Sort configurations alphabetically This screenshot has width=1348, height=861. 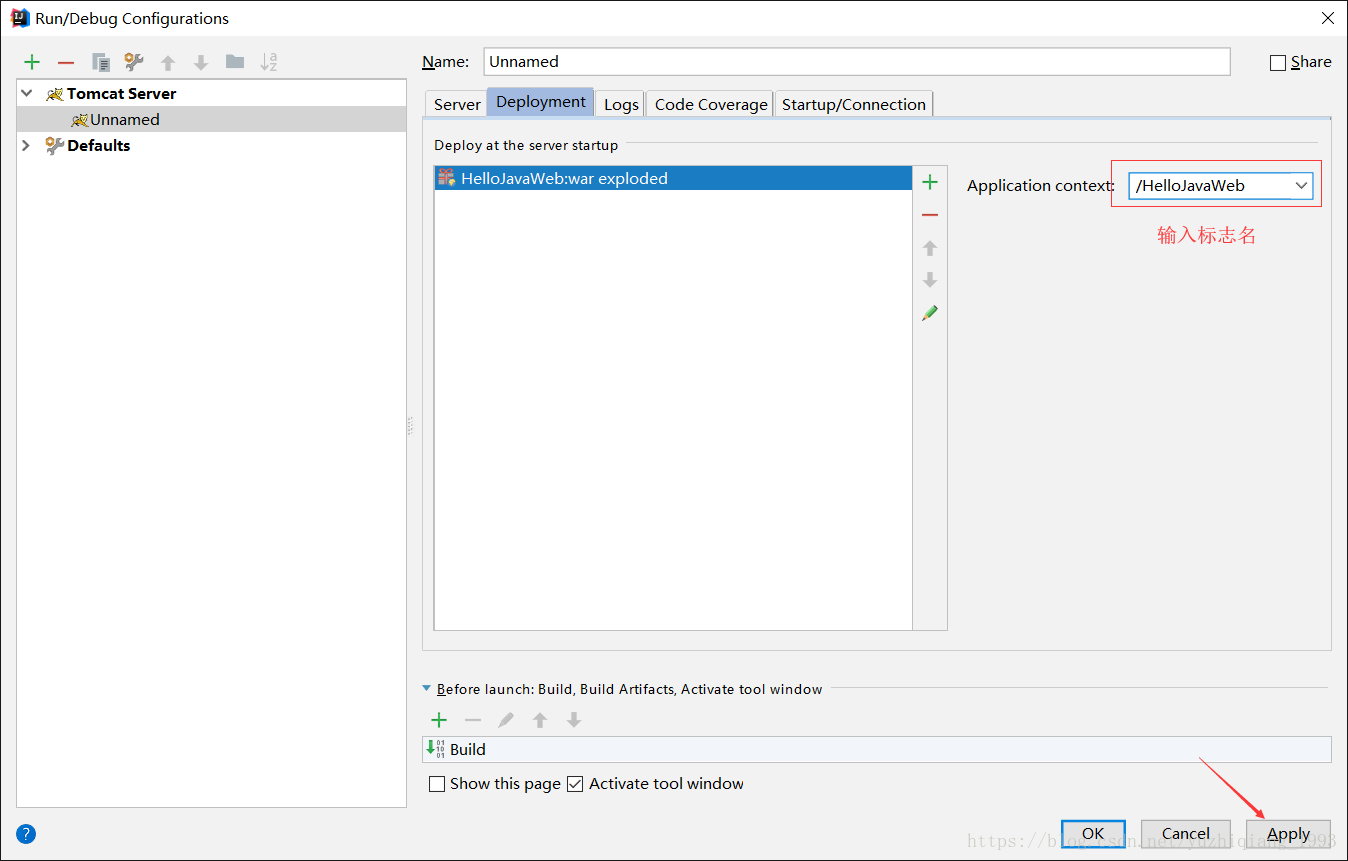pos(269,62)
